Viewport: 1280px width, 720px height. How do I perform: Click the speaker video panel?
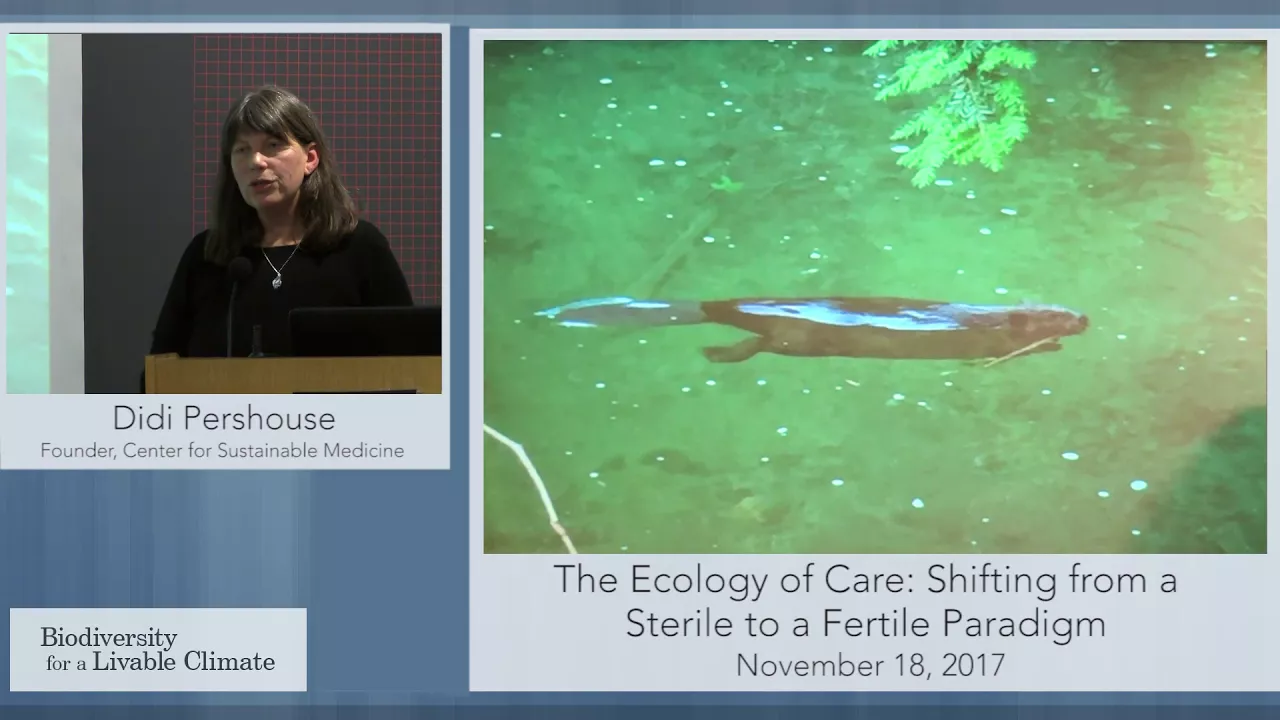(x=224, y=213)
